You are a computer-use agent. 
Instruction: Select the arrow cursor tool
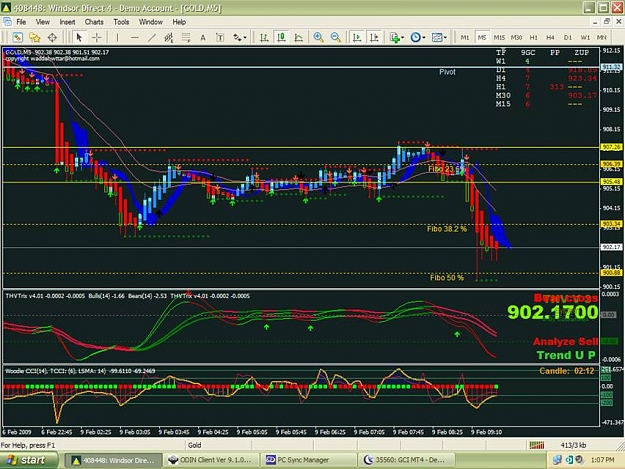pos(79,37)
